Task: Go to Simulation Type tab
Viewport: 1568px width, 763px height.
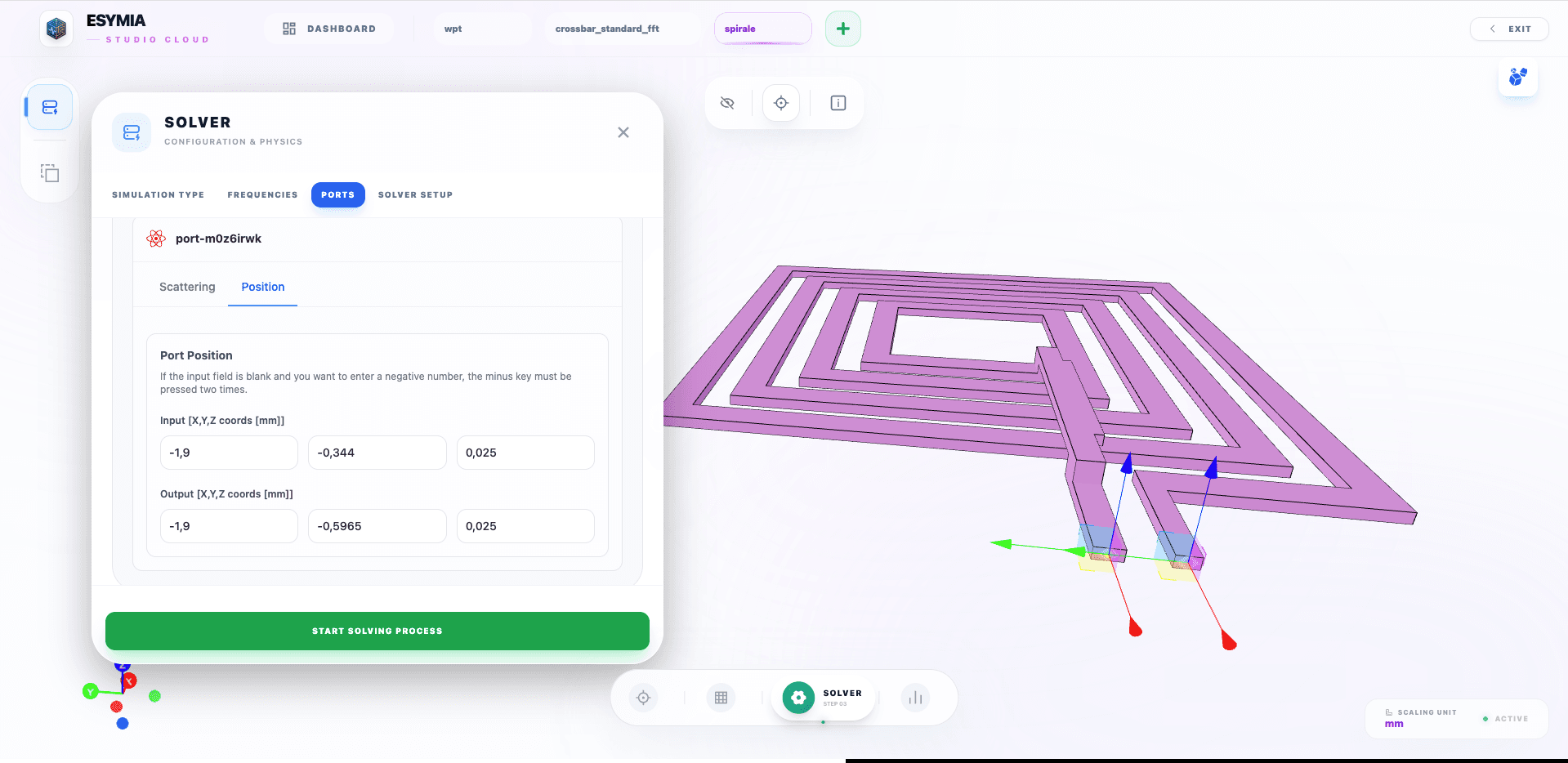Action: [x=158, y=194]
